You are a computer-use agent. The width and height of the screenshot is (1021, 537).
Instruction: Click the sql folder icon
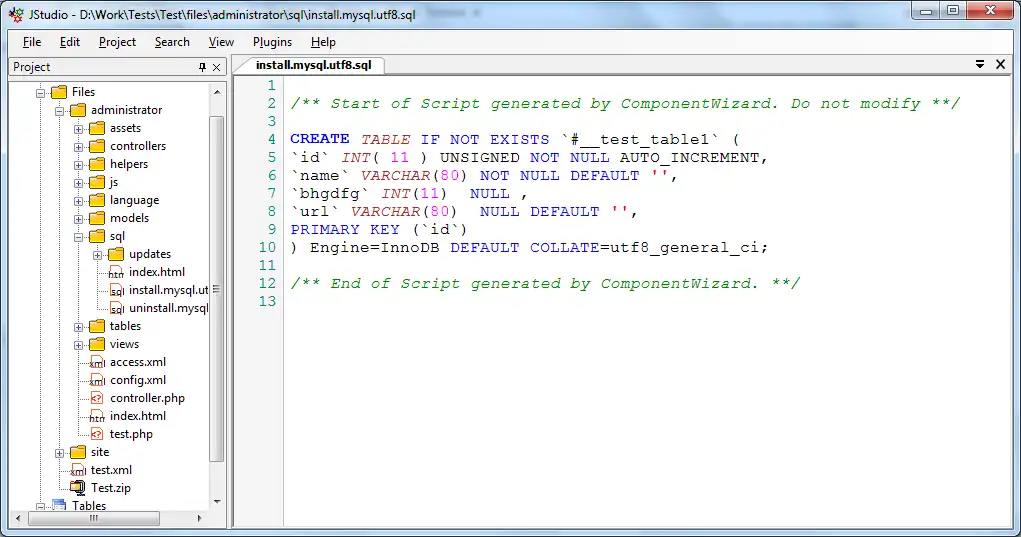97,236
